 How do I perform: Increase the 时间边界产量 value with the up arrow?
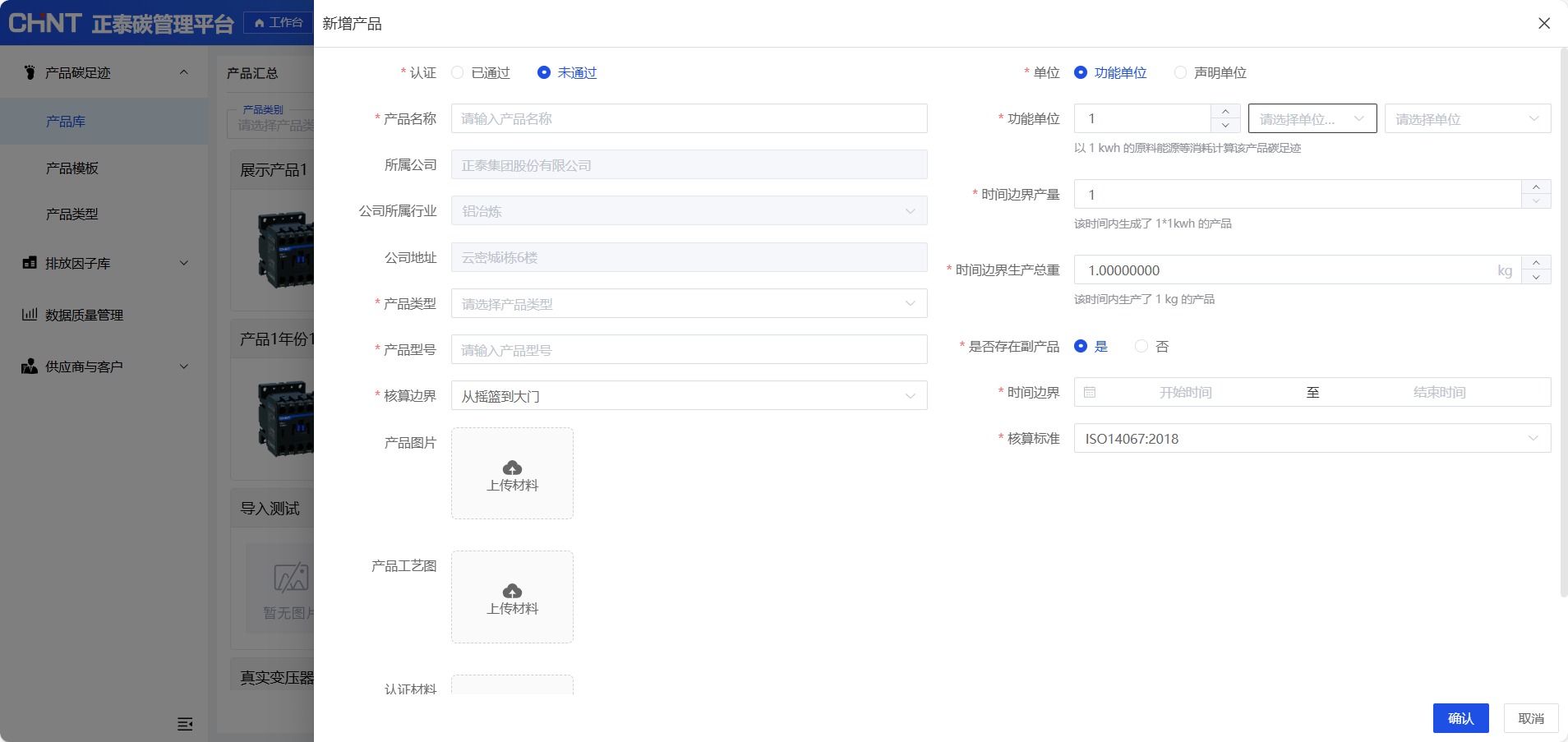click(1536, 187)
